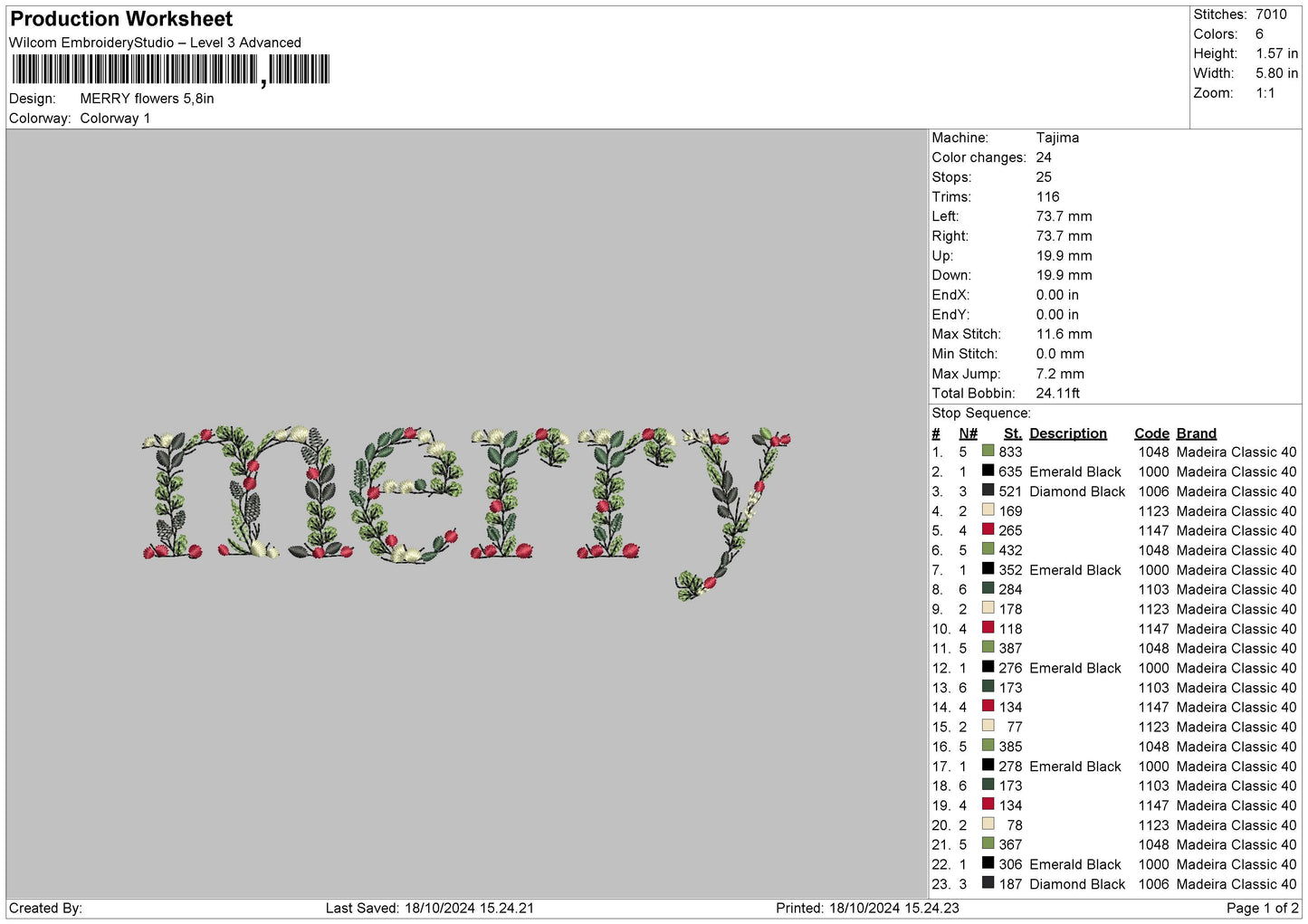Click the St. column header
The height and width of the screenshot is (924, 1308).
(1013, 433)
